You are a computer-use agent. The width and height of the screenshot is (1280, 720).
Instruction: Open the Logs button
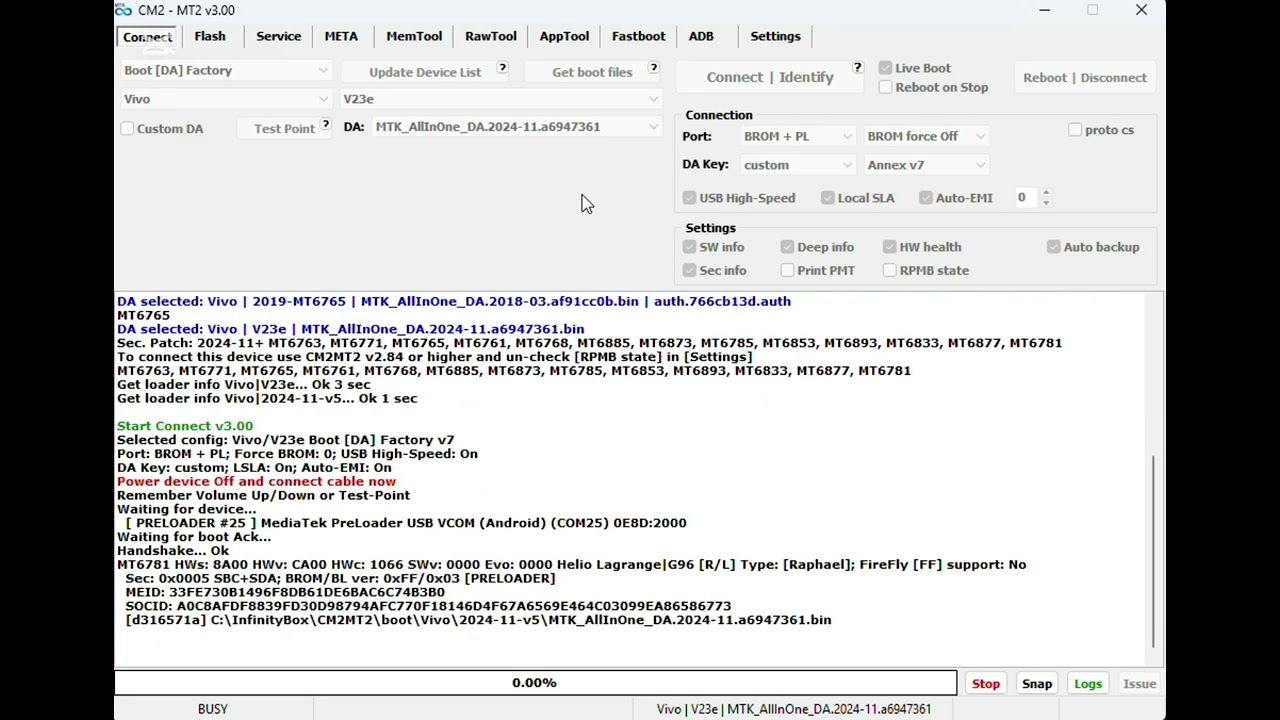[1088, 684]
